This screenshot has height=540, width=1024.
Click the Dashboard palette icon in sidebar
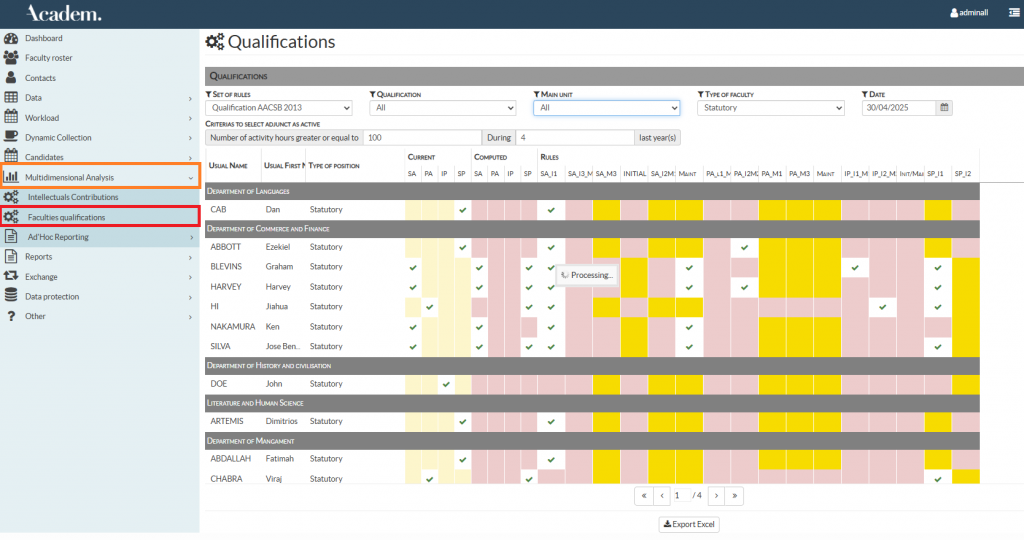click(11, 38)
